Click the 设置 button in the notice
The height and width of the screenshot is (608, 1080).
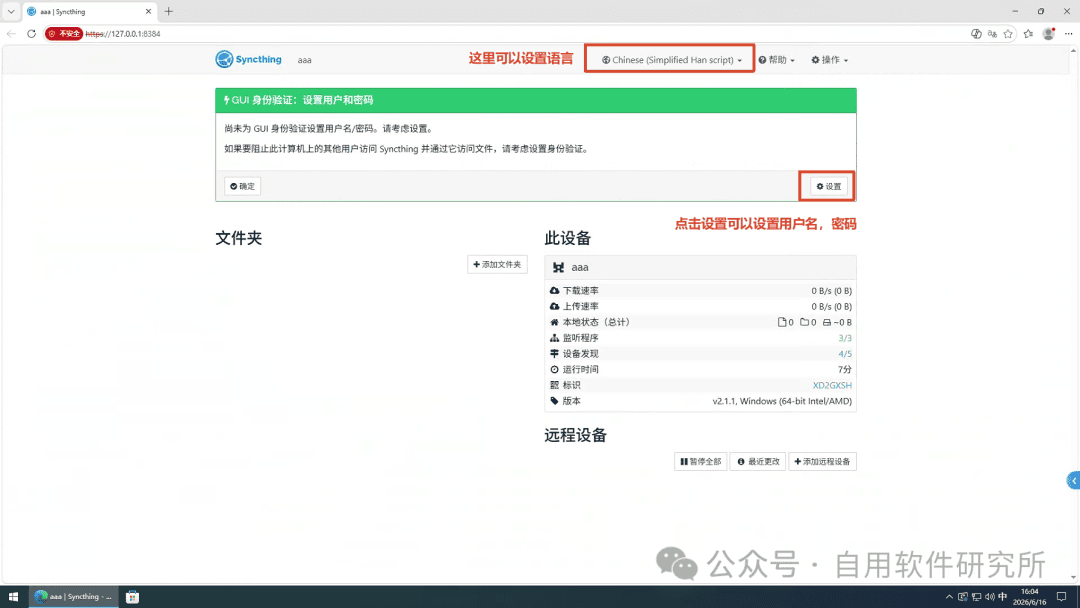coord(829,186)
